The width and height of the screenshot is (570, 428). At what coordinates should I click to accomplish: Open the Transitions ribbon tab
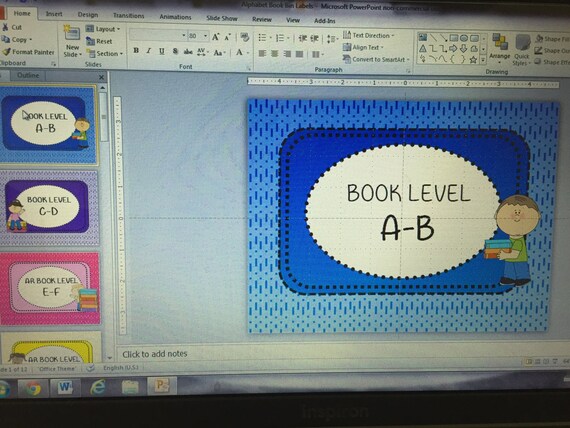point(128,16)
